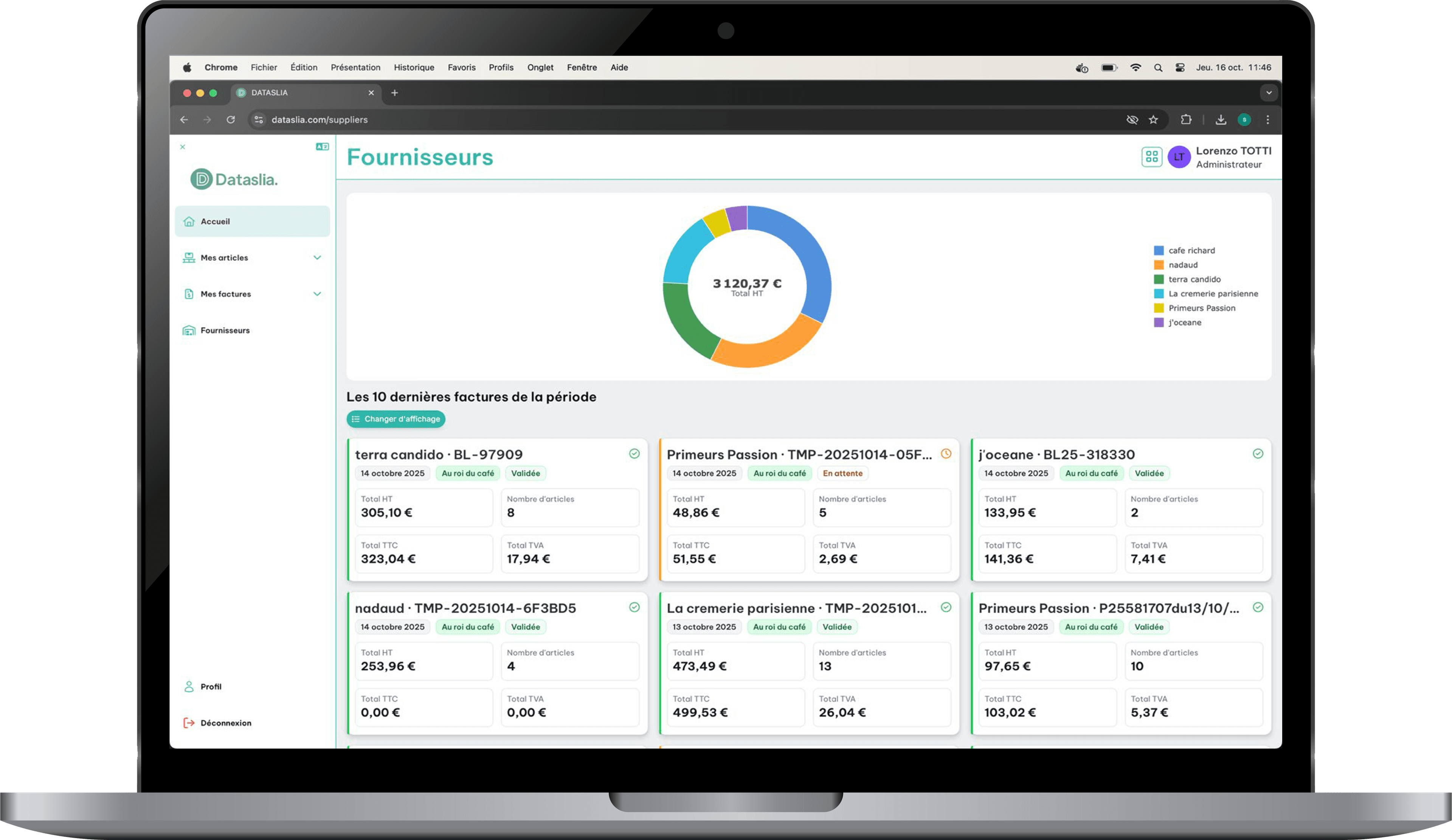This screenshot has width=1452, height=840.
Task: Open the Historique menu in menu bar
Action: click(414, 67)
